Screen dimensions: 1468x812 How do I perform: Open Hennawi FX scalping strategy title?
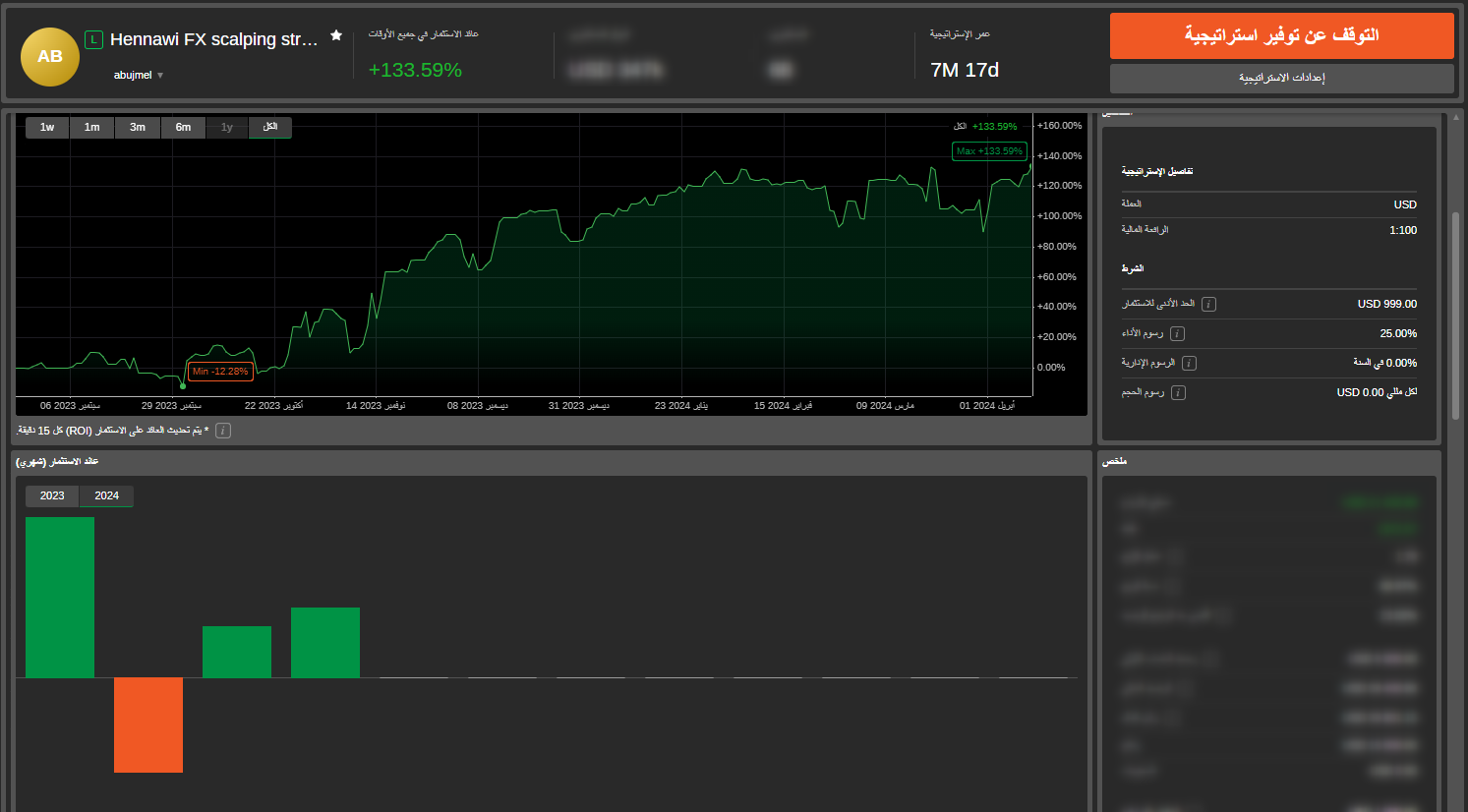point(213,39)
